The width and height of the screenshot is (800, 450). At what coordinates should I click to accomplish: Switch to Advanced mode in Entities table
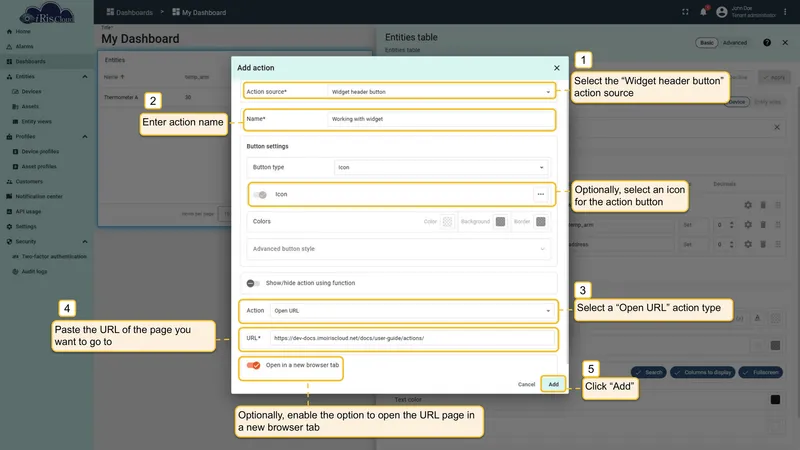(734, 43)
